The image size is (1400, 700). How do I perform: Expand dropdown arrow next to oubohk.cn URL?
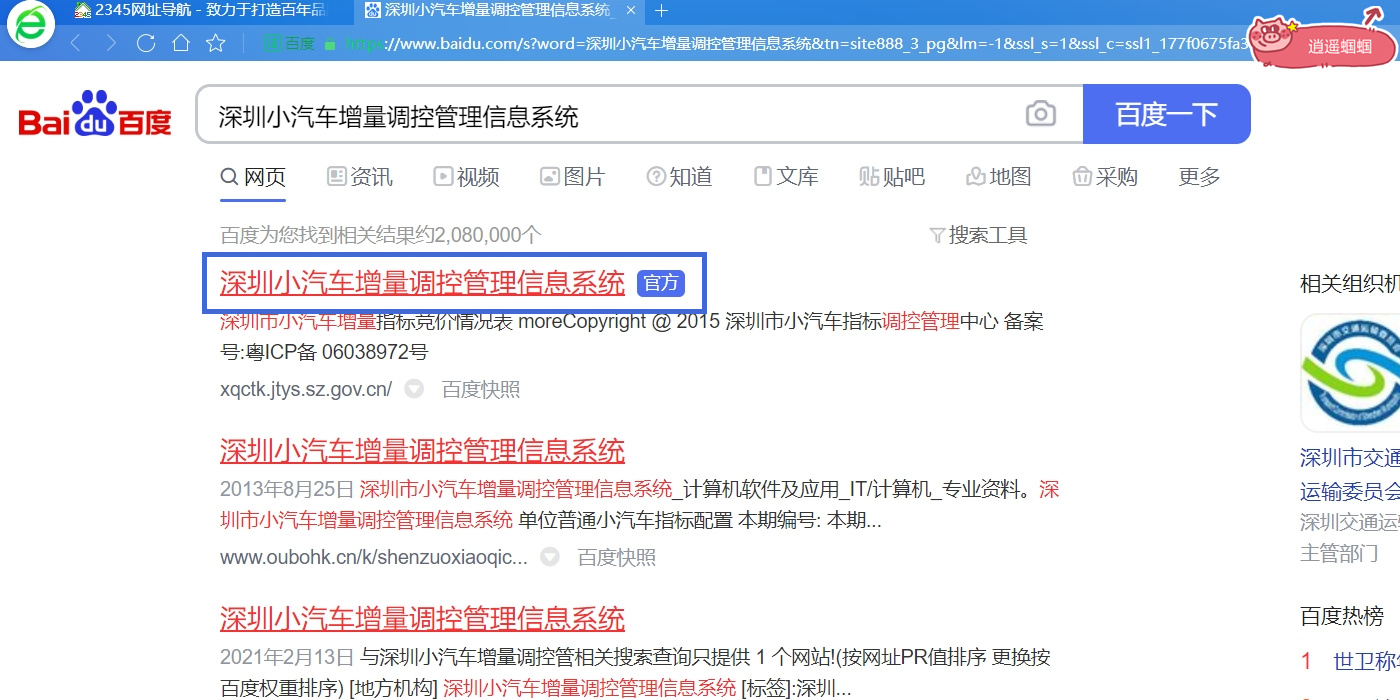point(549,557)
